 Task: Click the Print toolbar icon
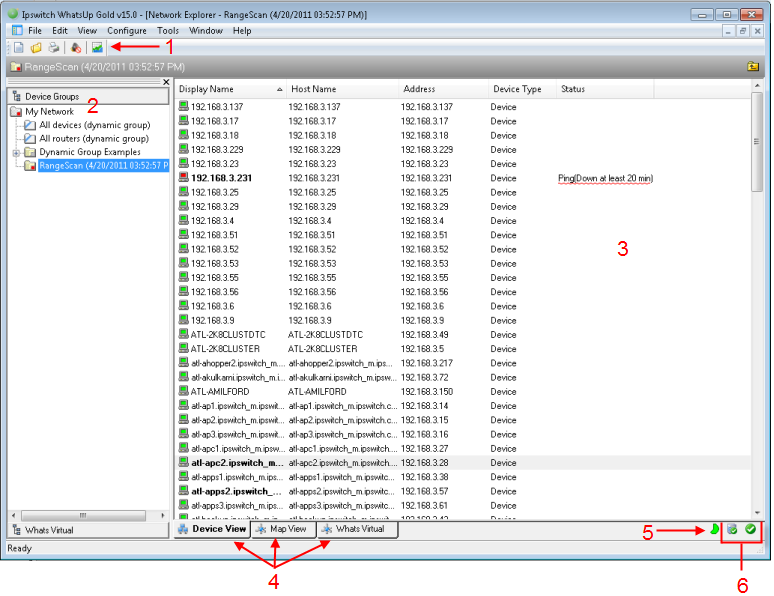click(x=53, y=47)
